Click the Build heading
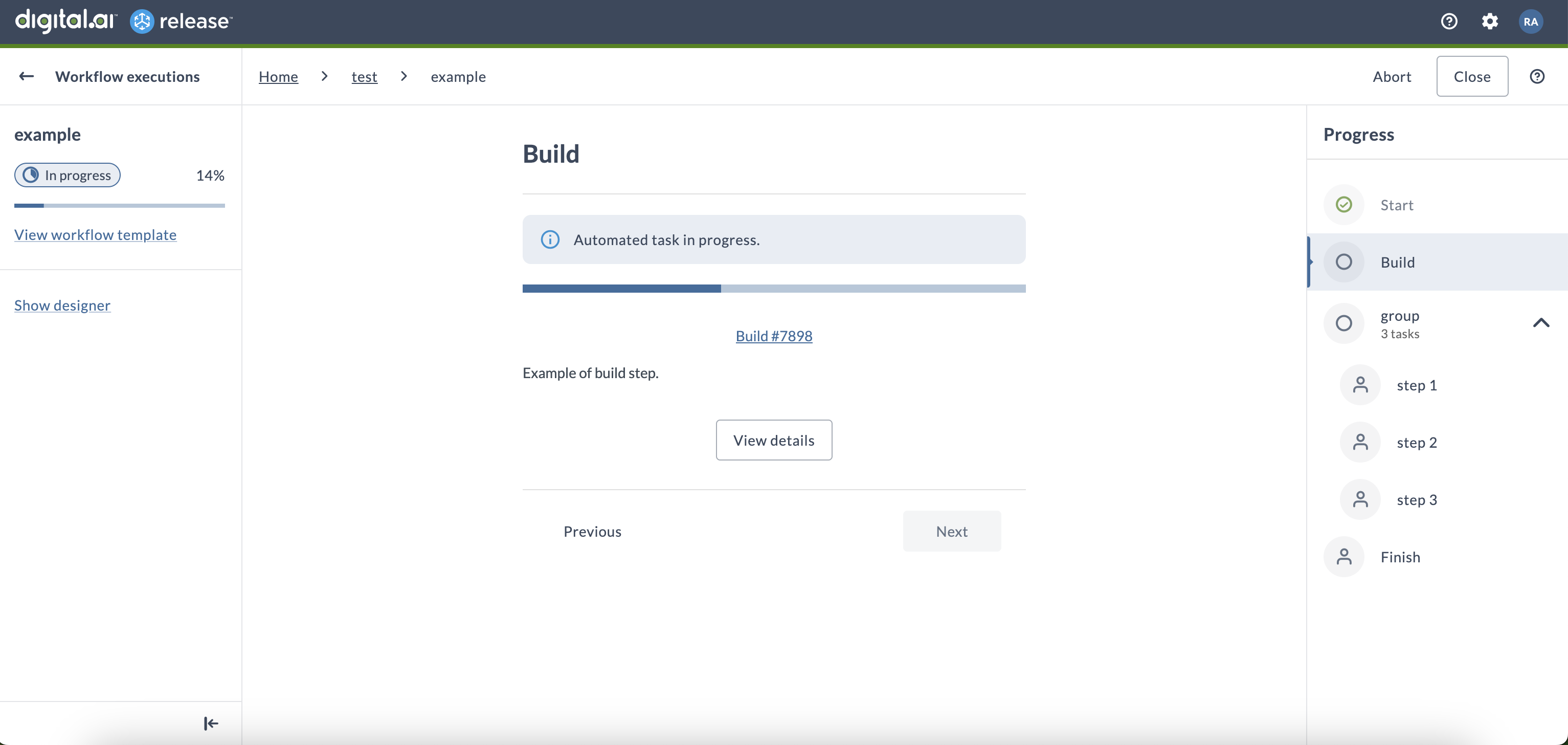 (x=551, y=154)
